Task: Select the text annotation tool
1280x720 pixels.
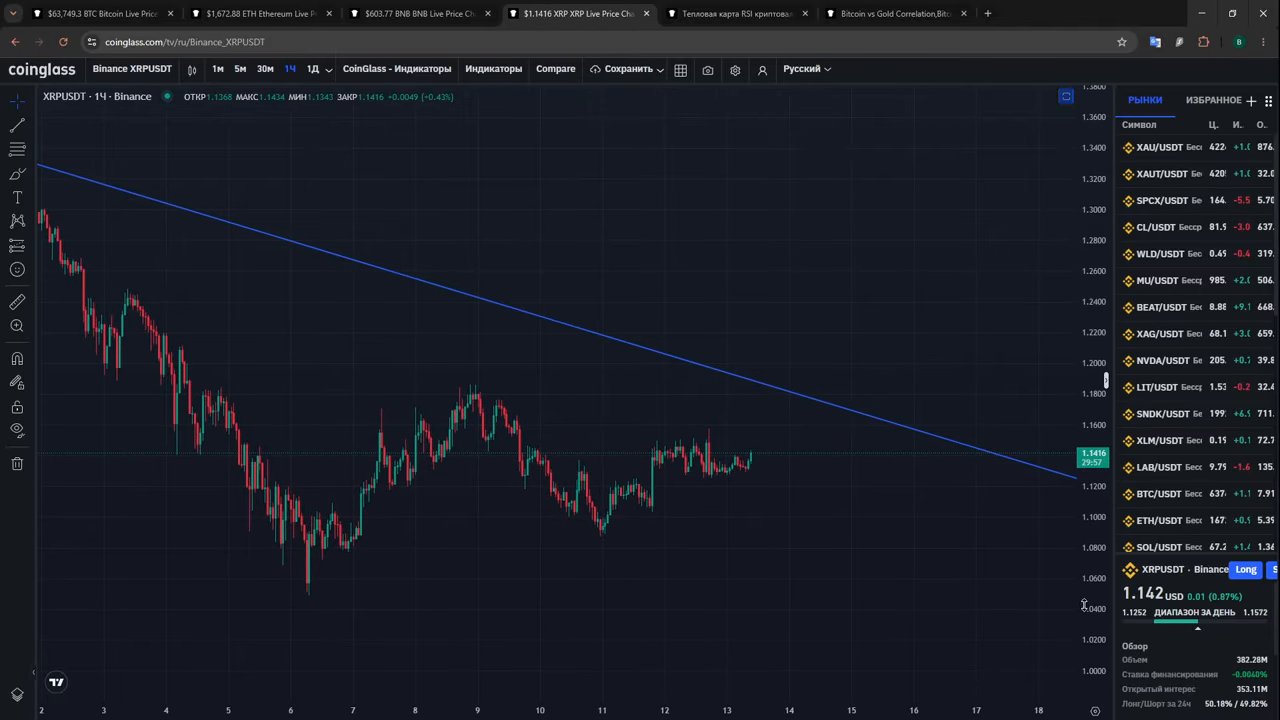Action: tap(17, 198)
